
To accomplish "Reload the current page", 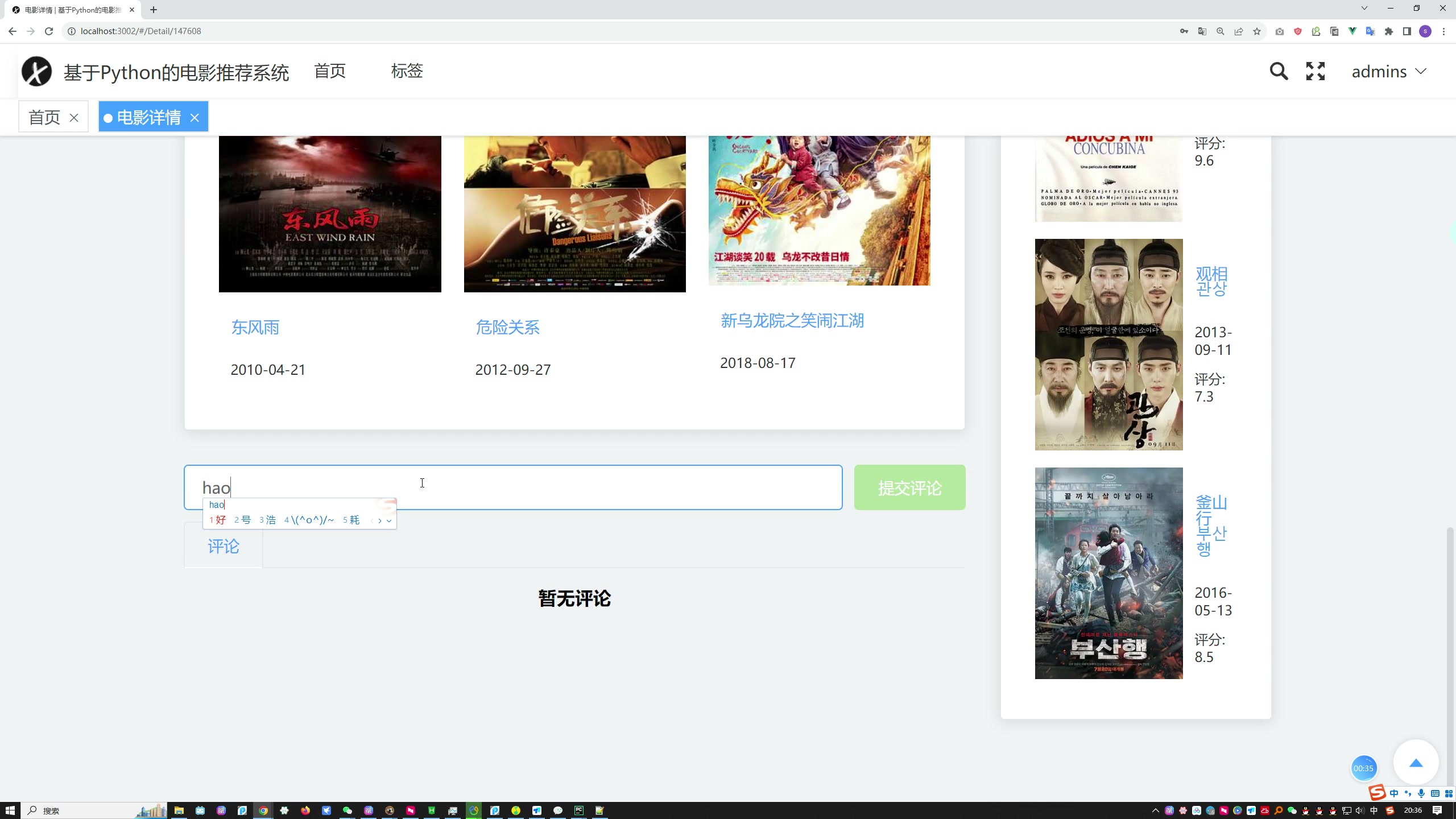I will click(x=49, y=31).
